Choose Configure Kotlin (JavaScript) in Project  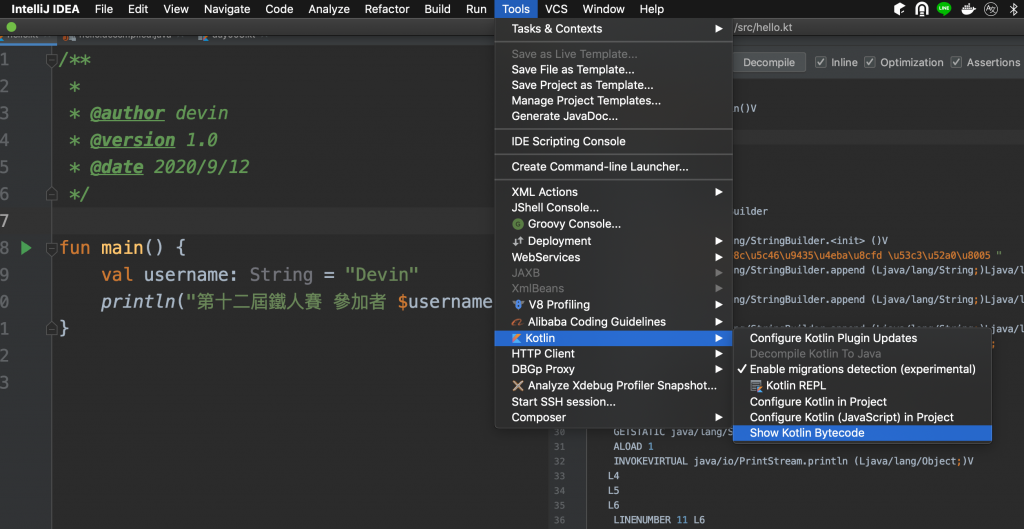coord(862,417)
